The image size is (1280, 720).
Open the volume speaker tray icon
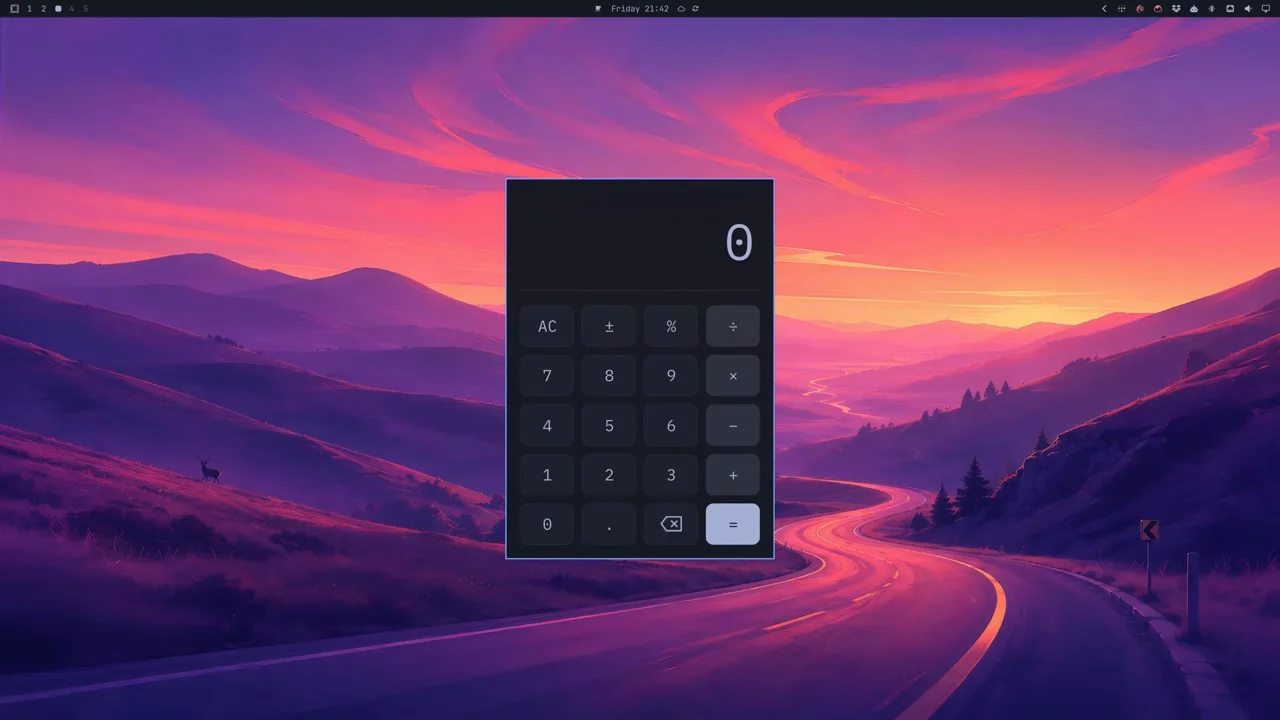coord(1248,8)
